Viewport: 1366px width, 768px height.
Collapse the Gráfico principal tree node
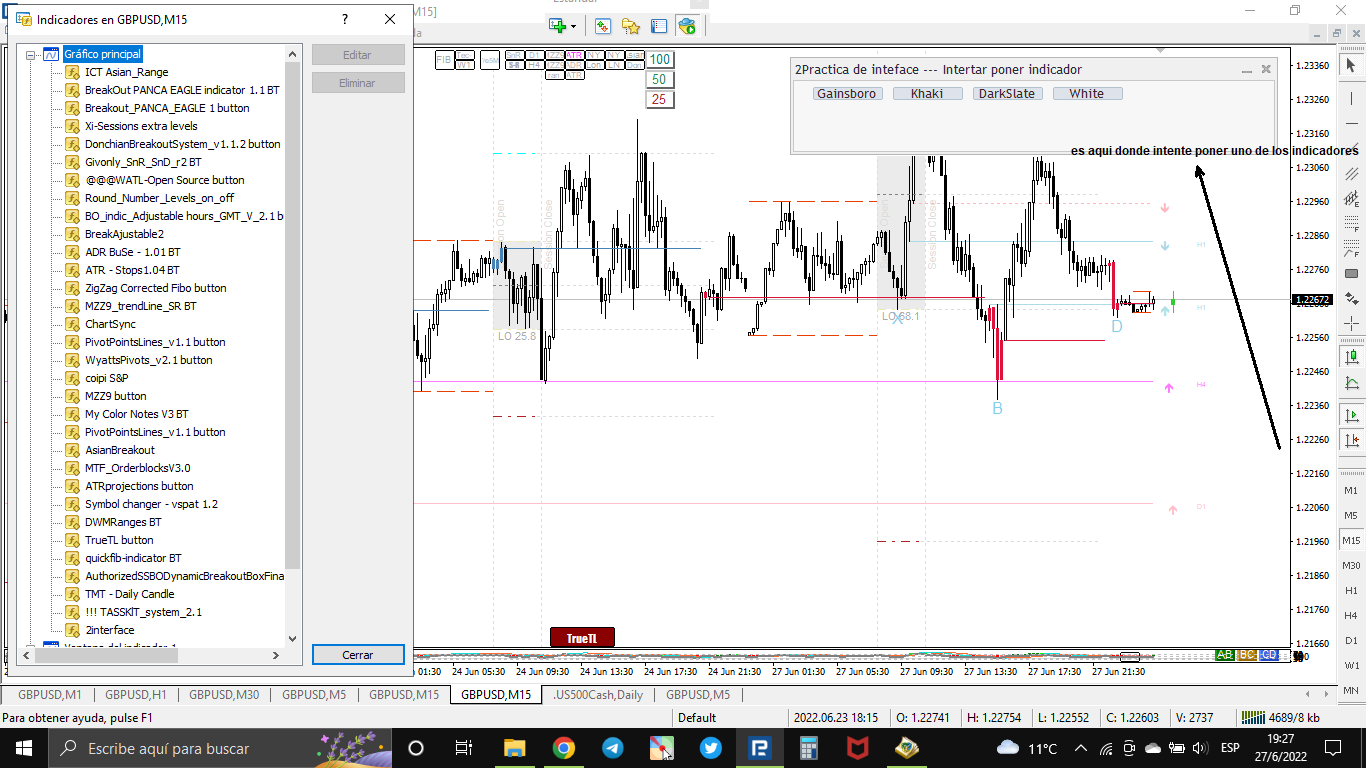click(x=31, y=54)
